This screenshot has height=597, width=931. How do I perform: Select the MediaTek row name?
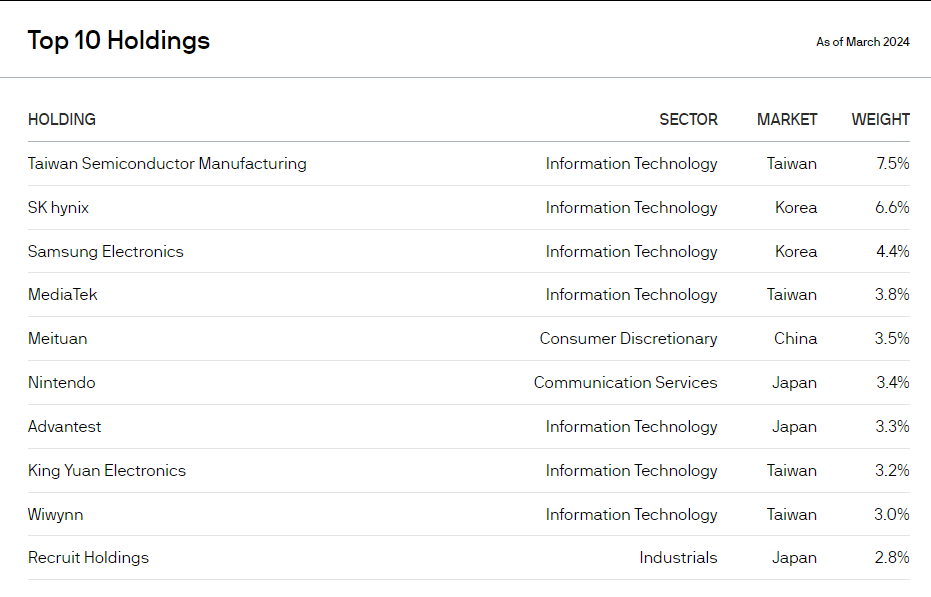[x=62, y=295]
